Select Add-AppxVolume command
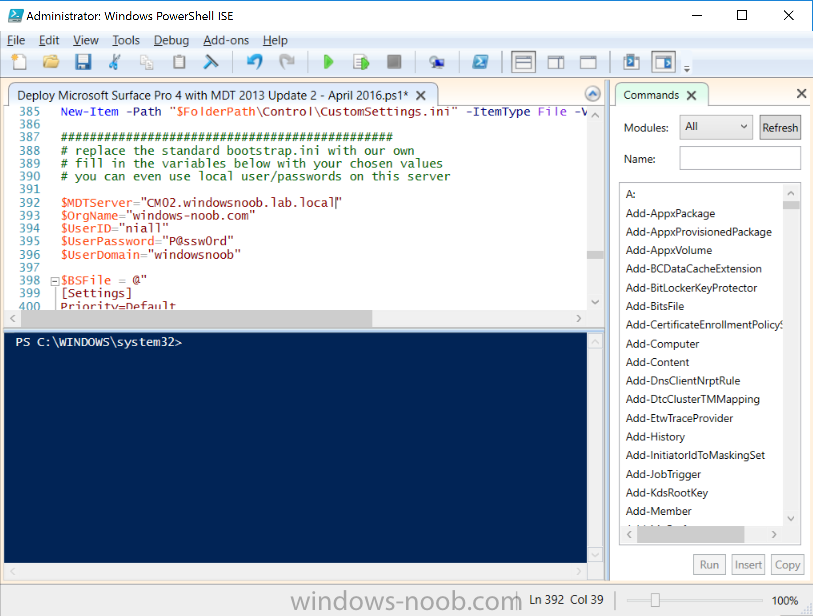813x616 pixels. [668, 250]
